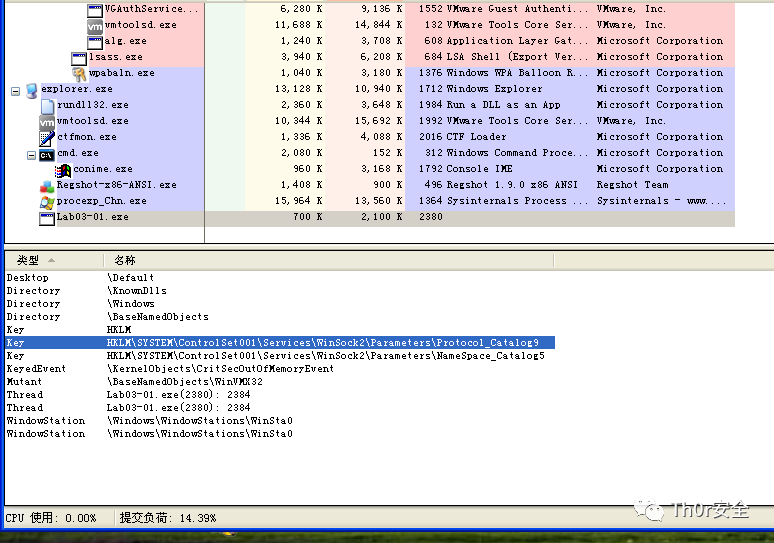Sort handles by the 名称 column header
The image size is (774, 543).
click(328, 260)
